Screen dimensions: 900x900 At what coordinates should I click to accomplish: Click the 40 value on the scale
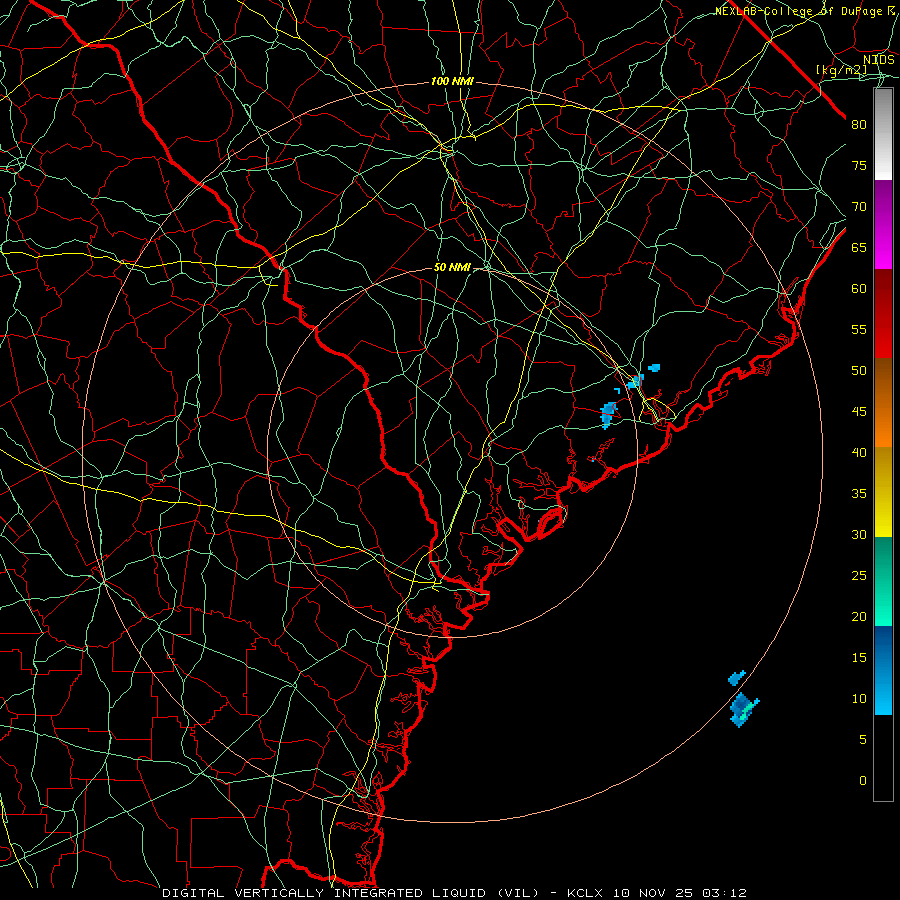coord(859,452)
